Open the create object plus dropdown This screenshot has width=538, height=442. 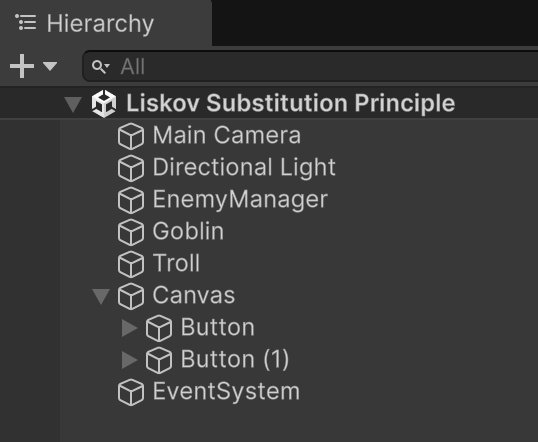(33, 66)
